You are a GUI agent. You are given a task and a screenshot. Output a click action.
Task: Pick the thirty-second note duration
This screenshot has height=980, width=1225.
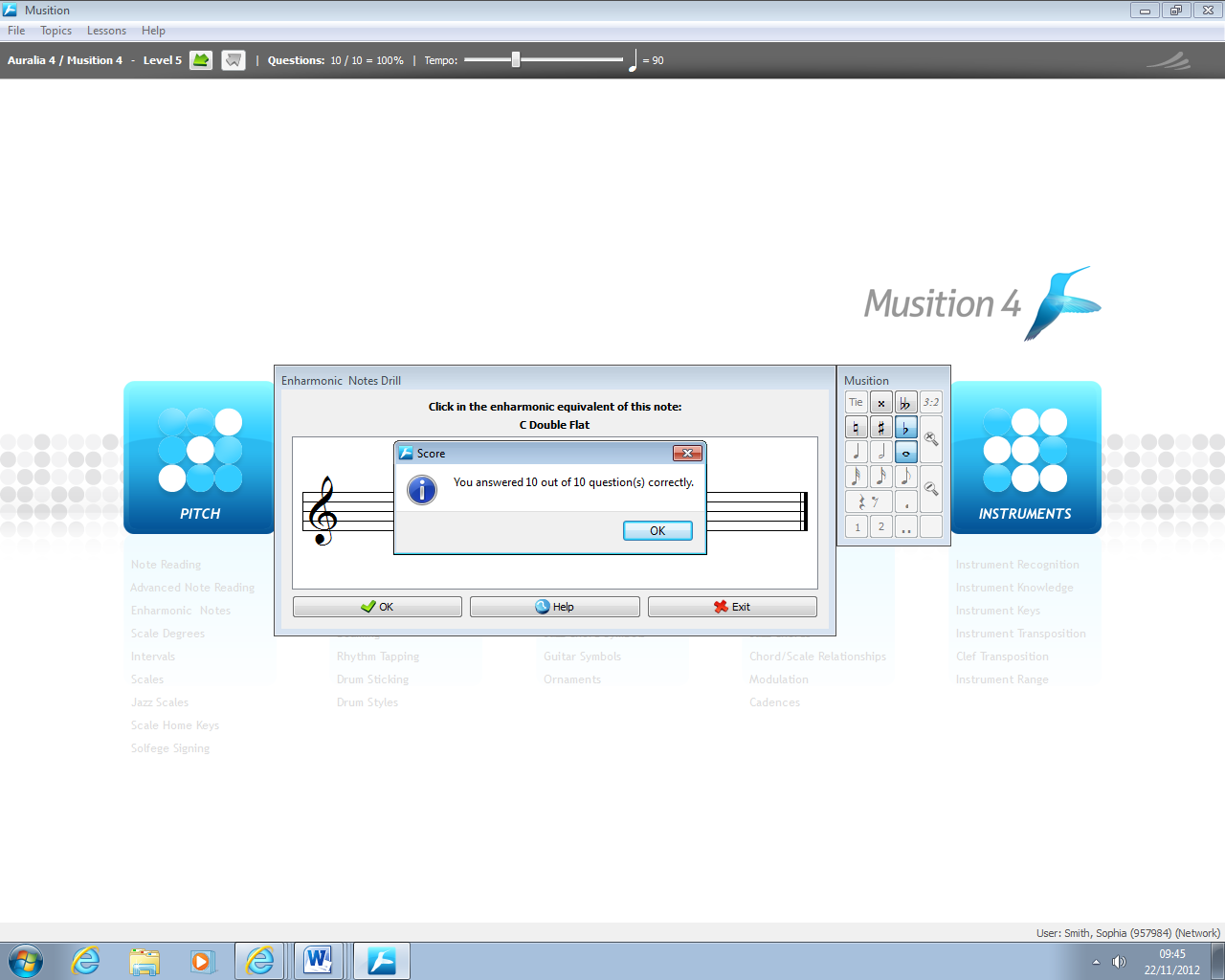857,477
